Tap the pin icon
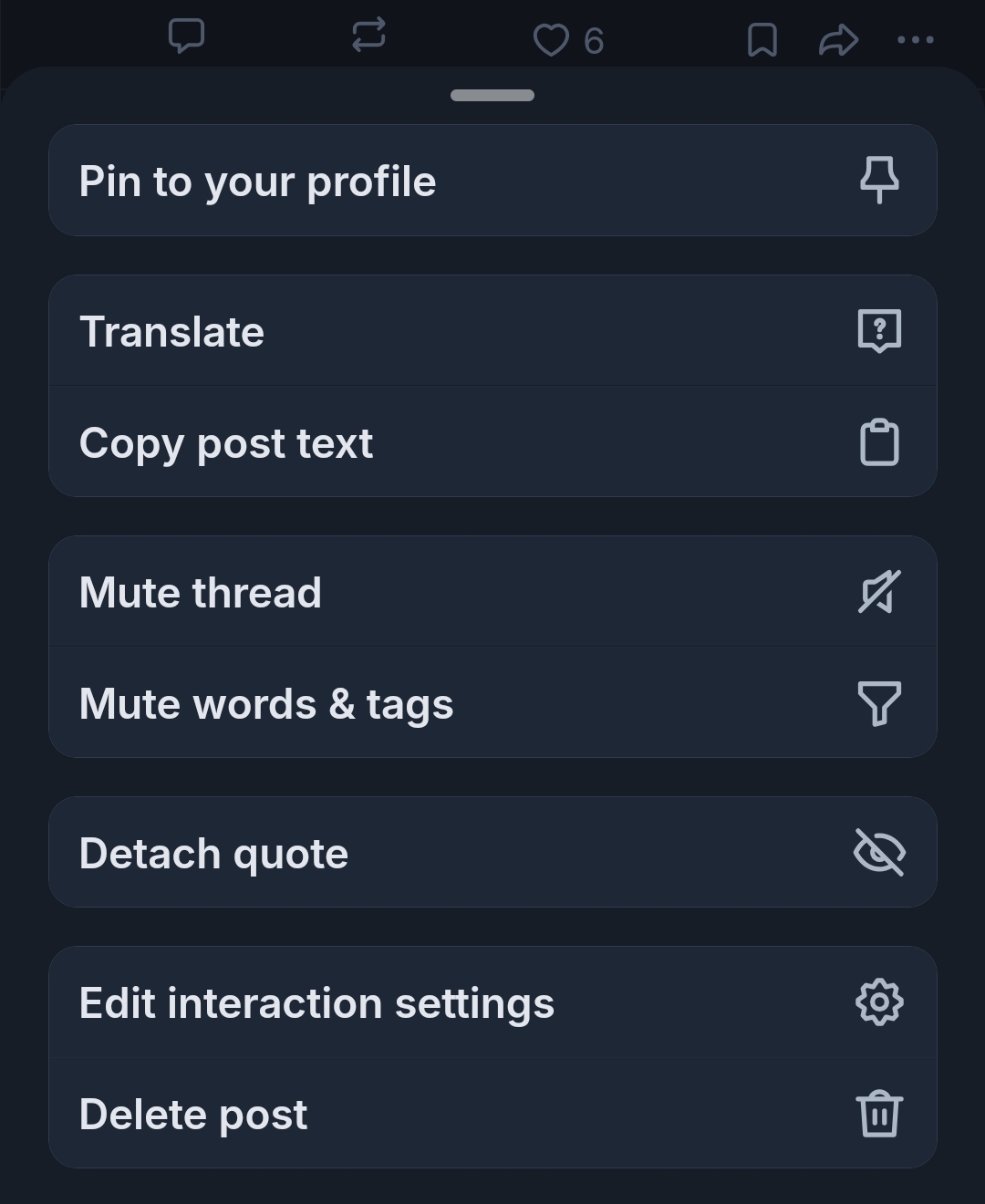This screenshot has width=985, height=1204. [879, 181]
